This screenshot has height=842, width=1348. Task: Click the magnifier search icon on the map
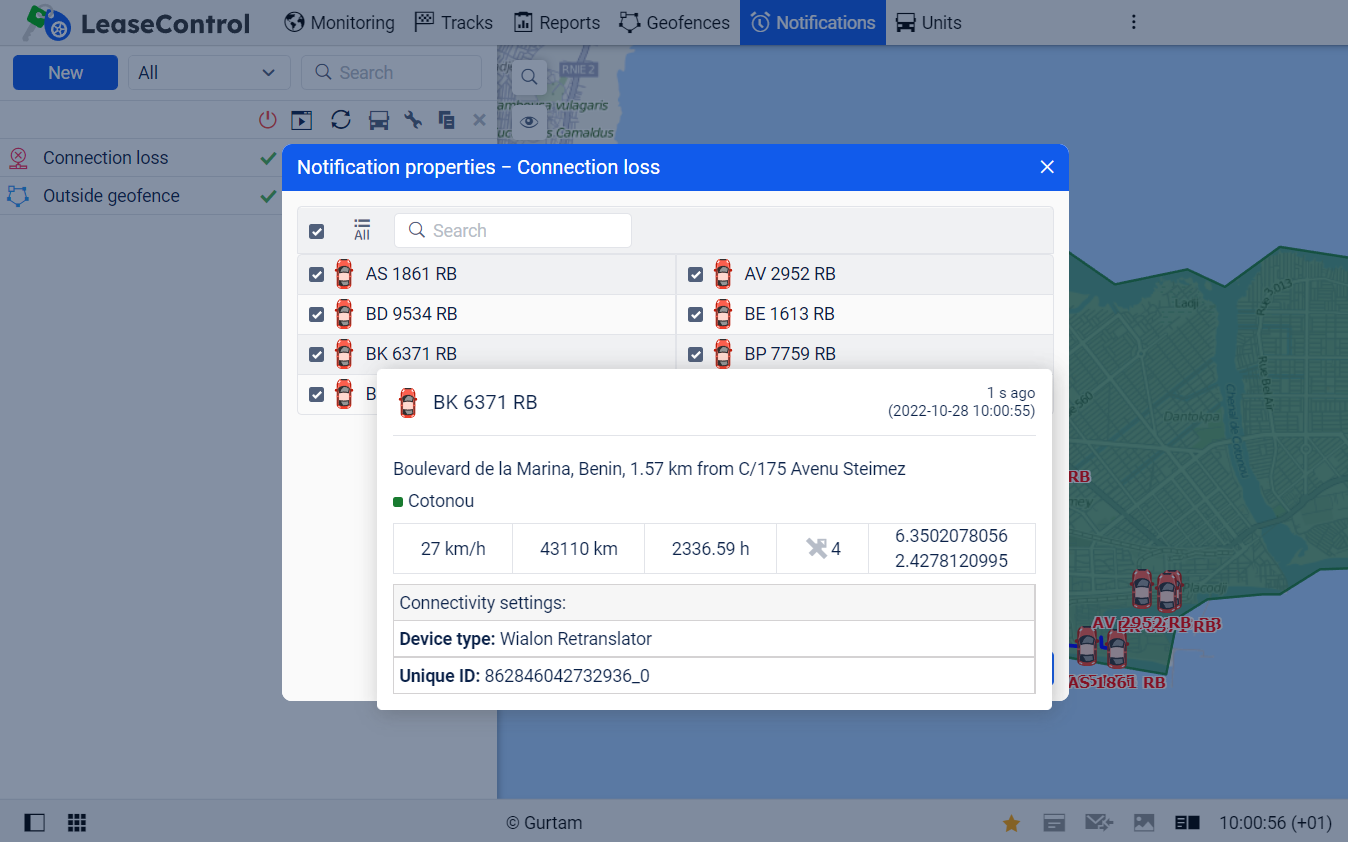pos(529,77)
